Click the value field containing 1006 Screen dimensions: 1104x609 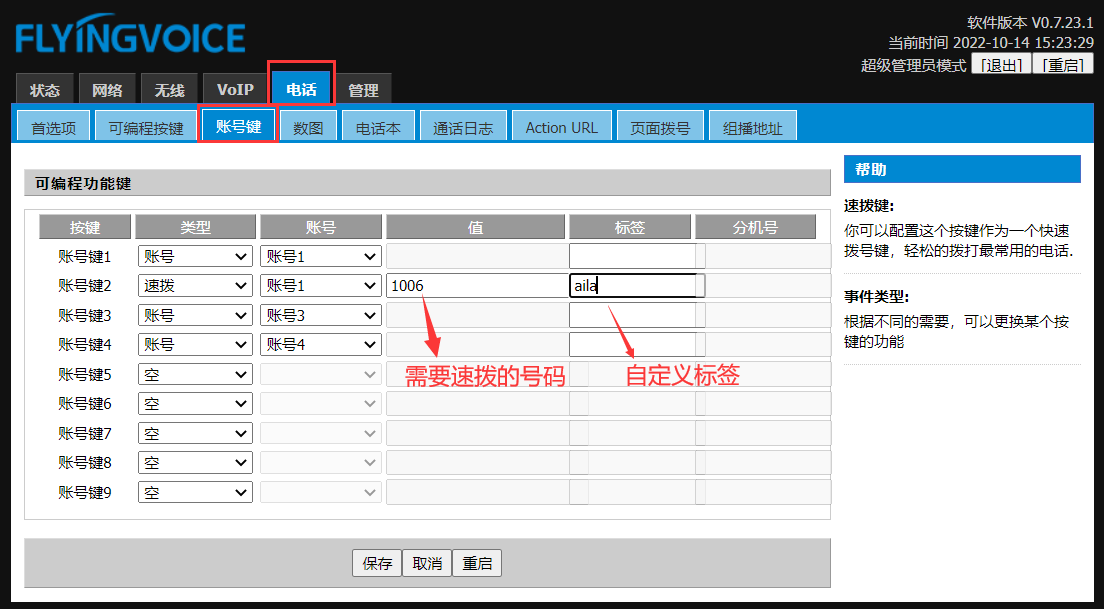pyautogui.click(x=475, y=286)
